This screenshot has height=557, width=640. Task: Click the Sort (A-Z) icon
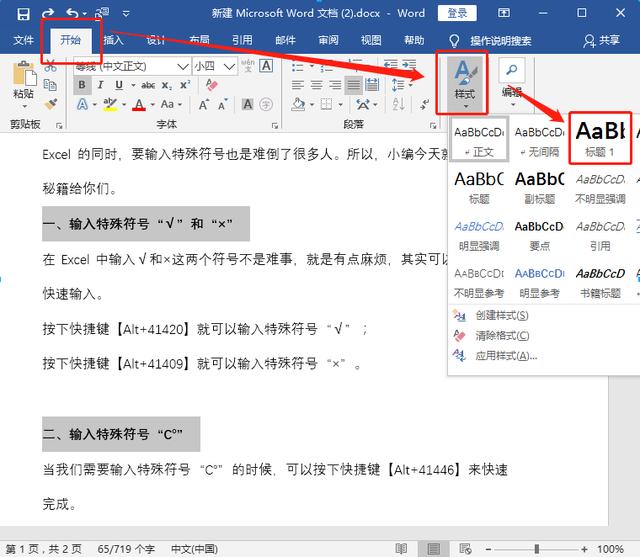(399, 104)
